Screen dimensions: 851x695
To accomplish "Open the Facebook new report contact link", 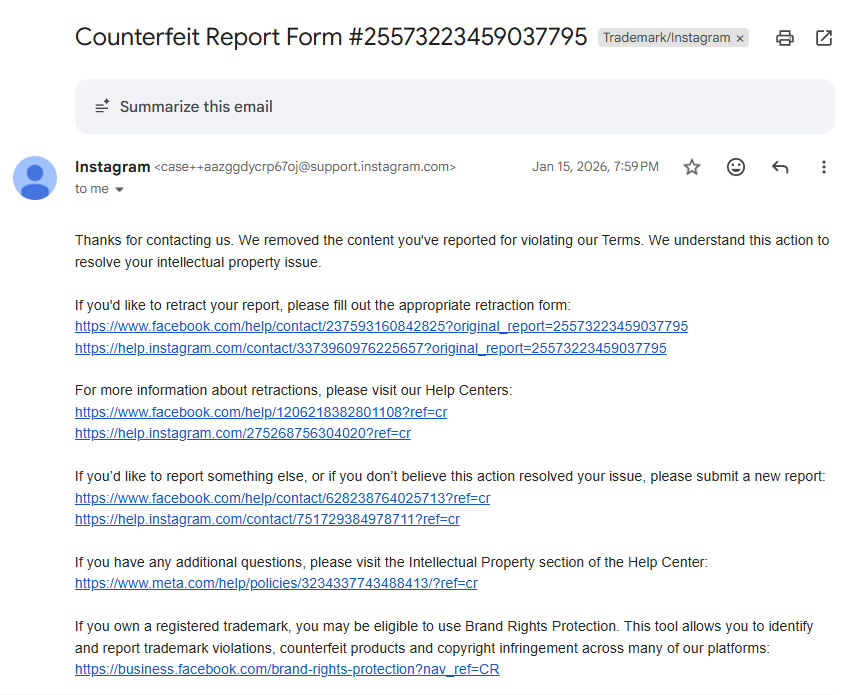I will pos(282,498).
